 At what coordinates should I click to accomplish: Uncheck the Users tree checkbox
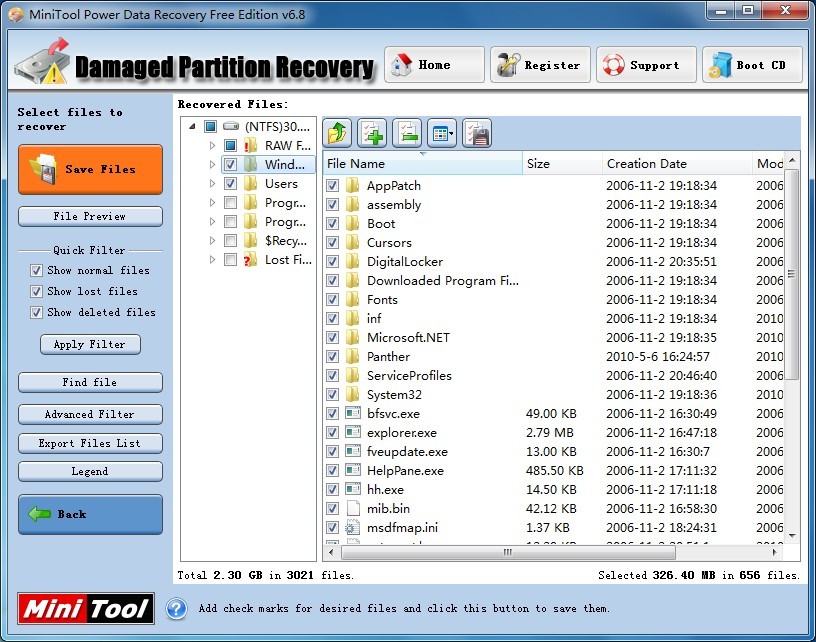pyautogui.click(x=230, y=184)
